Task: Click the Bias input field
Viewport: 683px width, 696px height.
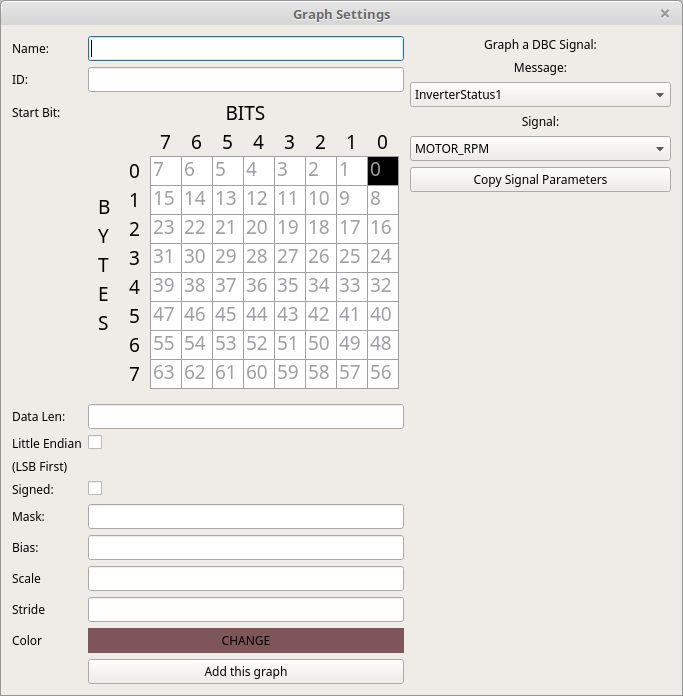Action: click(x=245, y=547)
